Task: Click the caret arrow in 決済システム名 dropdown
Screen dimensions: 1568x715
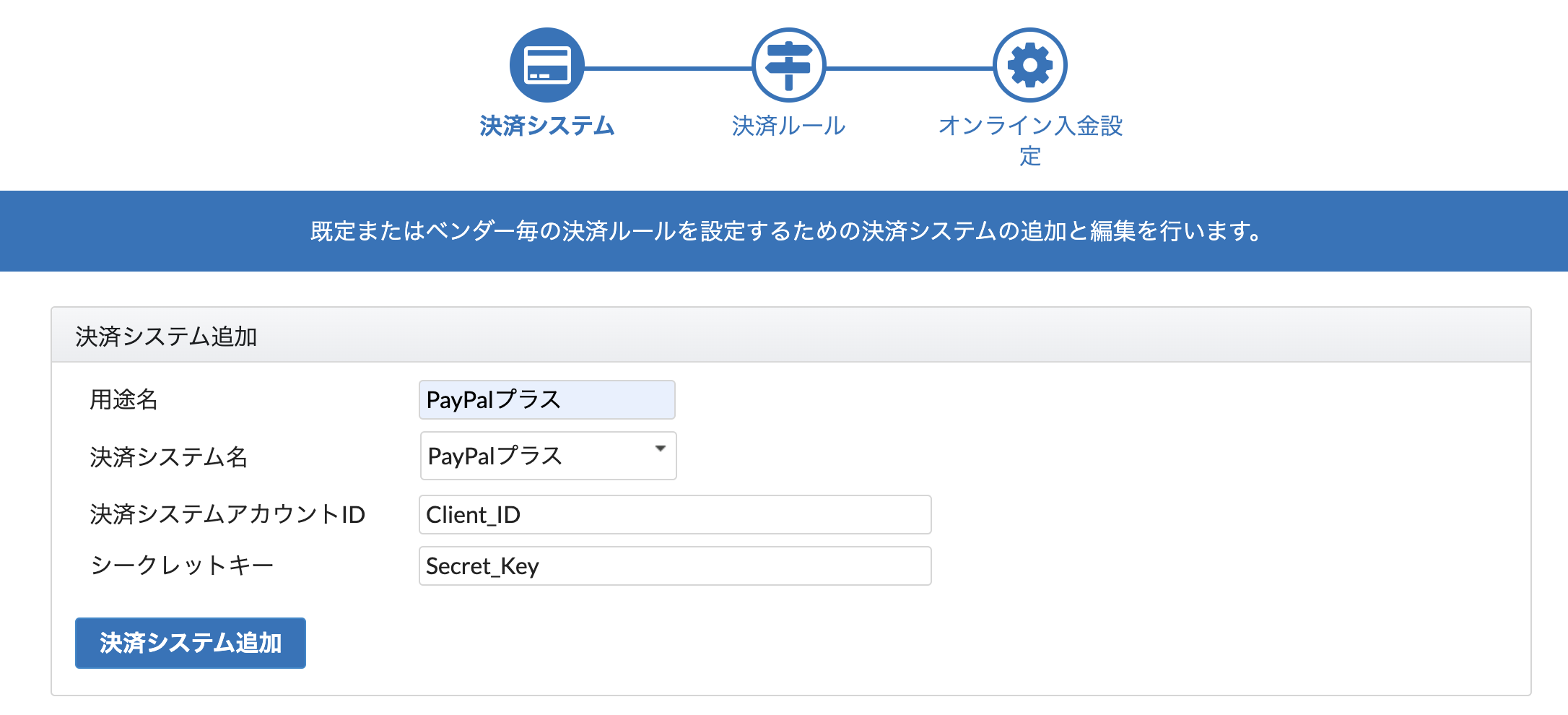Action: click(x=660, y=449)
